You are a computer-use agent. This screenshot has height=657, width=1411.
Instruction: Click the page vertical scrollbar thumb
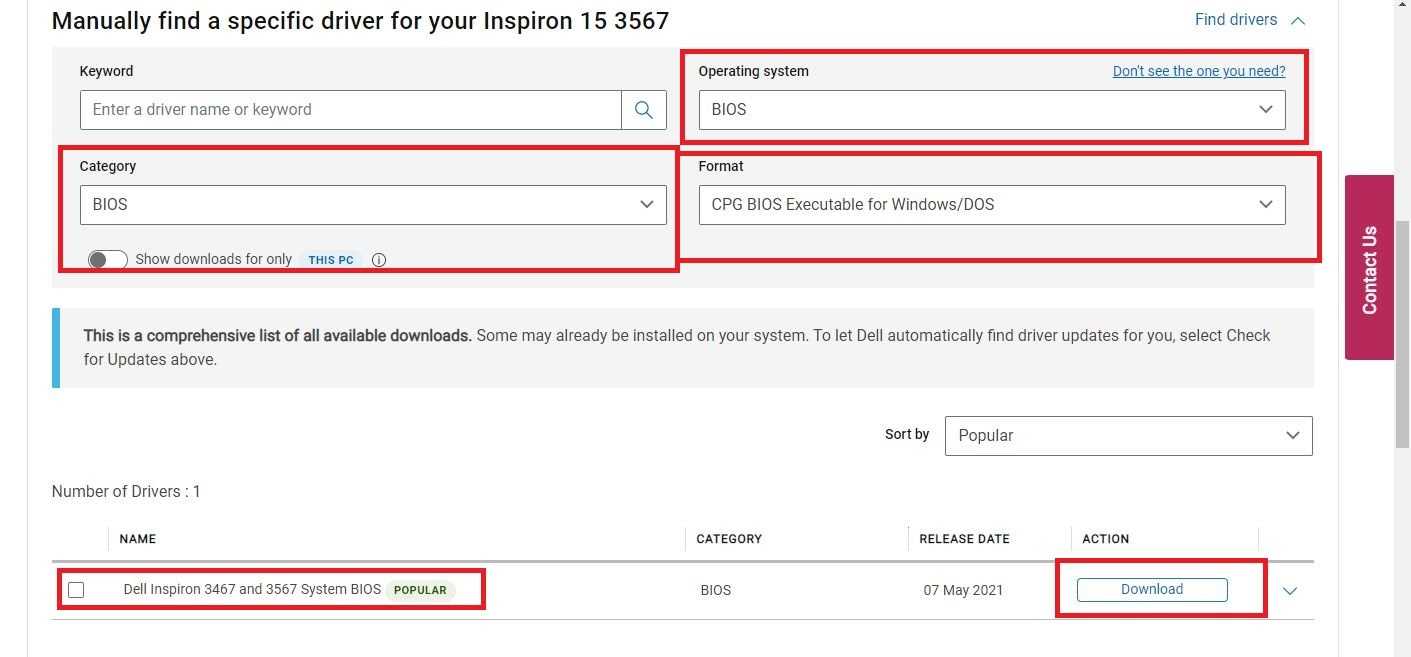point(1402,330)
